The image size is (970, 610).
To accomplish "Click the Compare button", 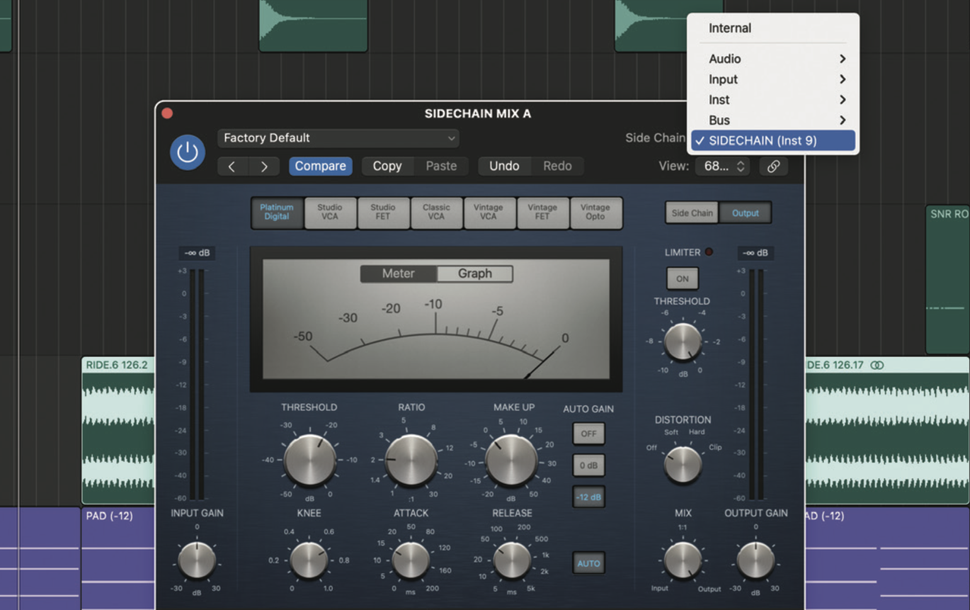I will [x=320, y=166].
